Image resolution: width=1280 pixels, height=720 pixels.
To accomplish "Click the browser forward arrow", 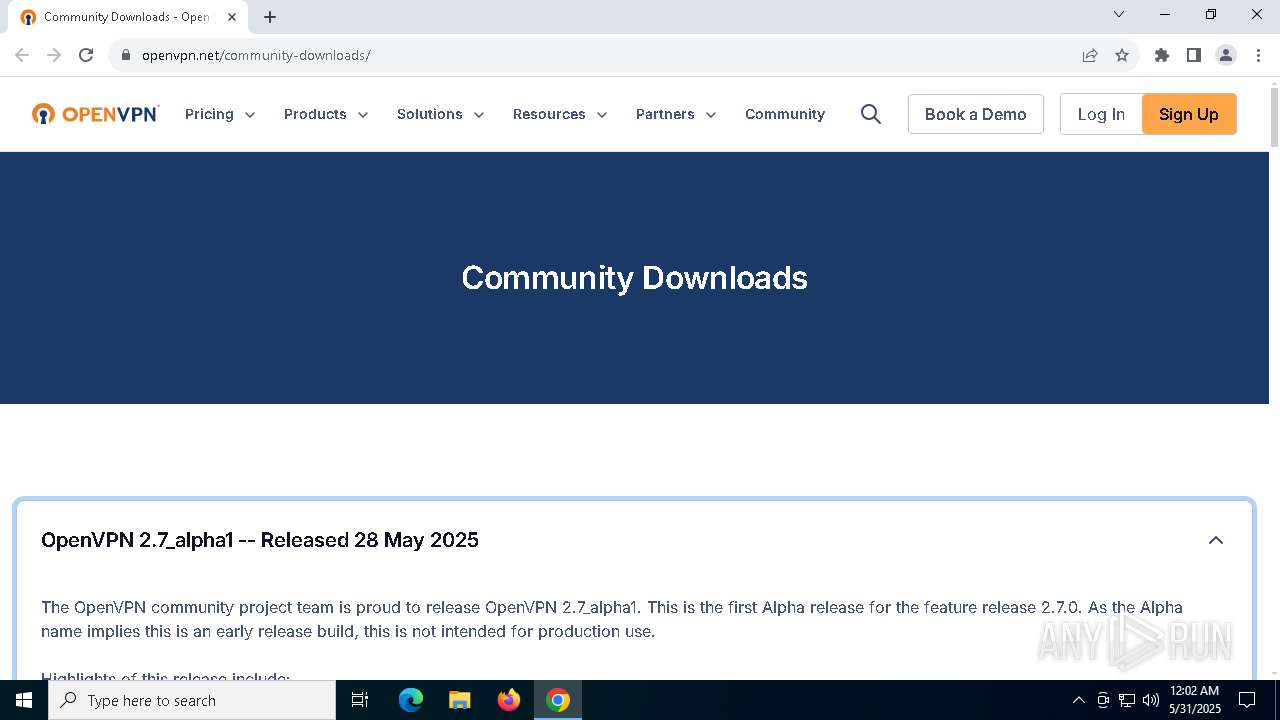I will click(x=54, y=55).
